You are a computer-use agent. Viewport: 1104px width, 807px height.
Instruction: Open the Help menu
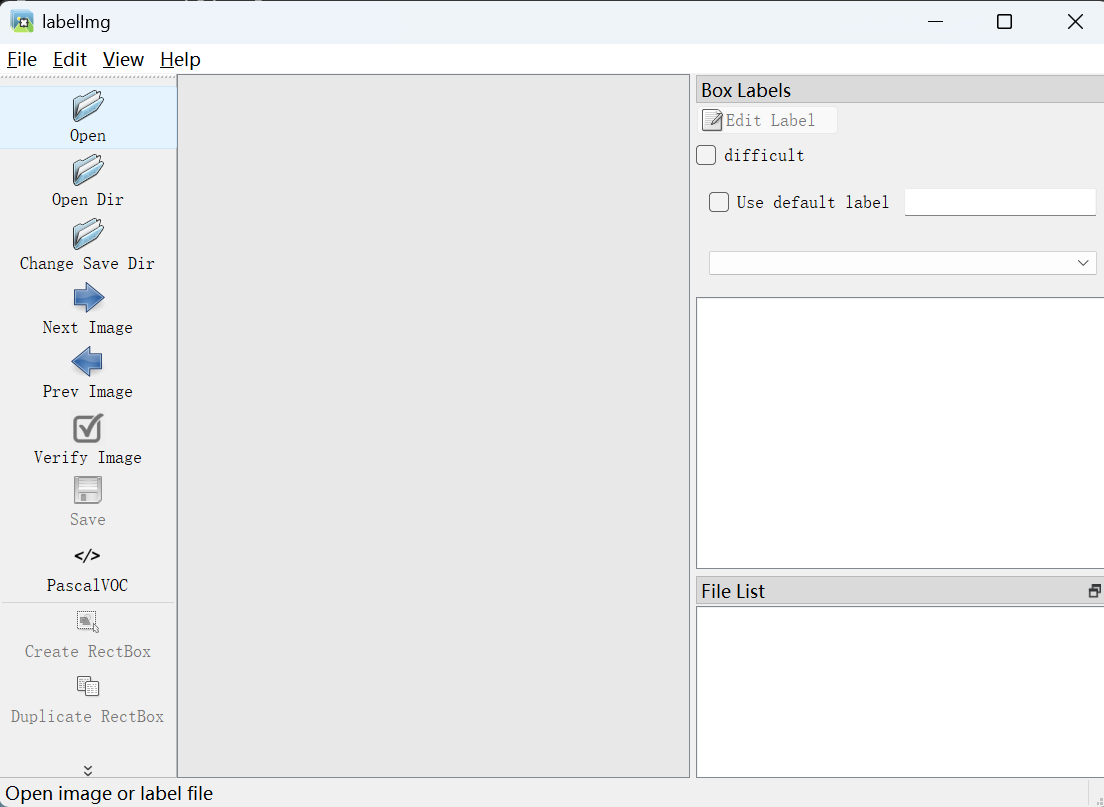180,60
